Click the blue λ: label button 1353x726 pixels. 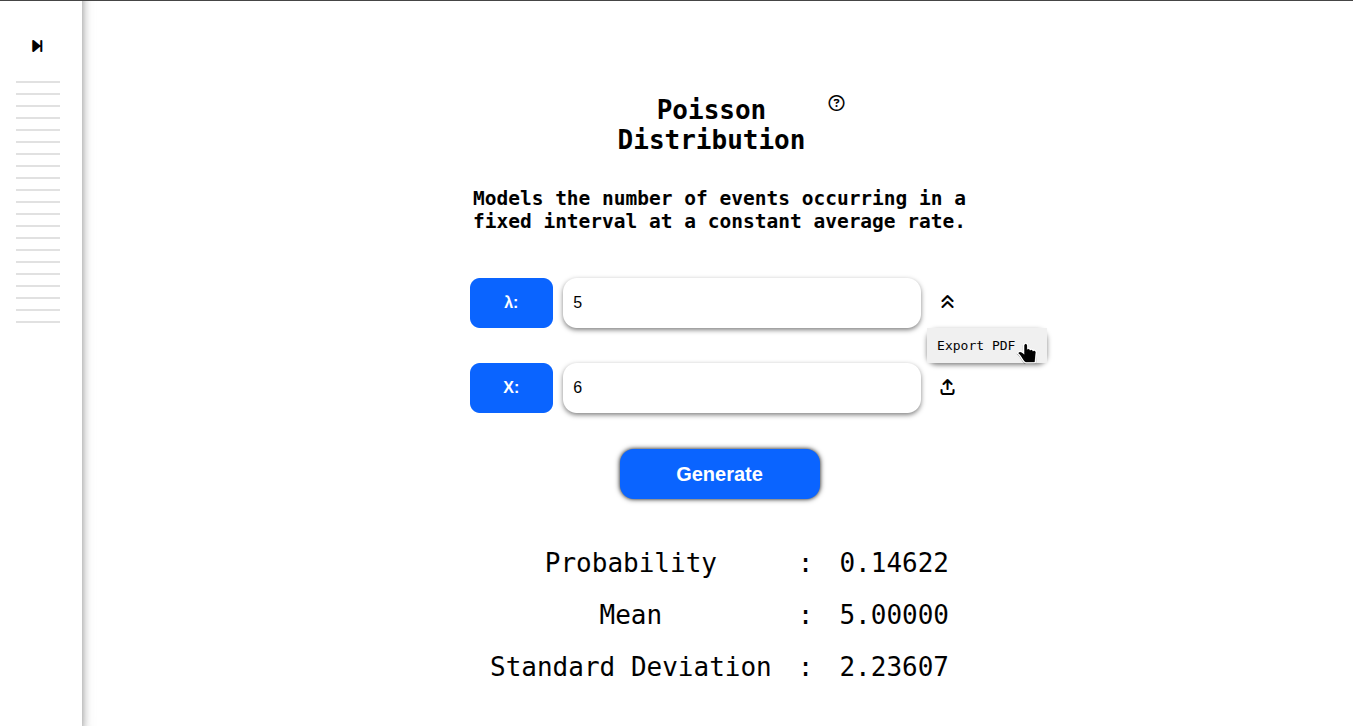click(x=511, y=303)
